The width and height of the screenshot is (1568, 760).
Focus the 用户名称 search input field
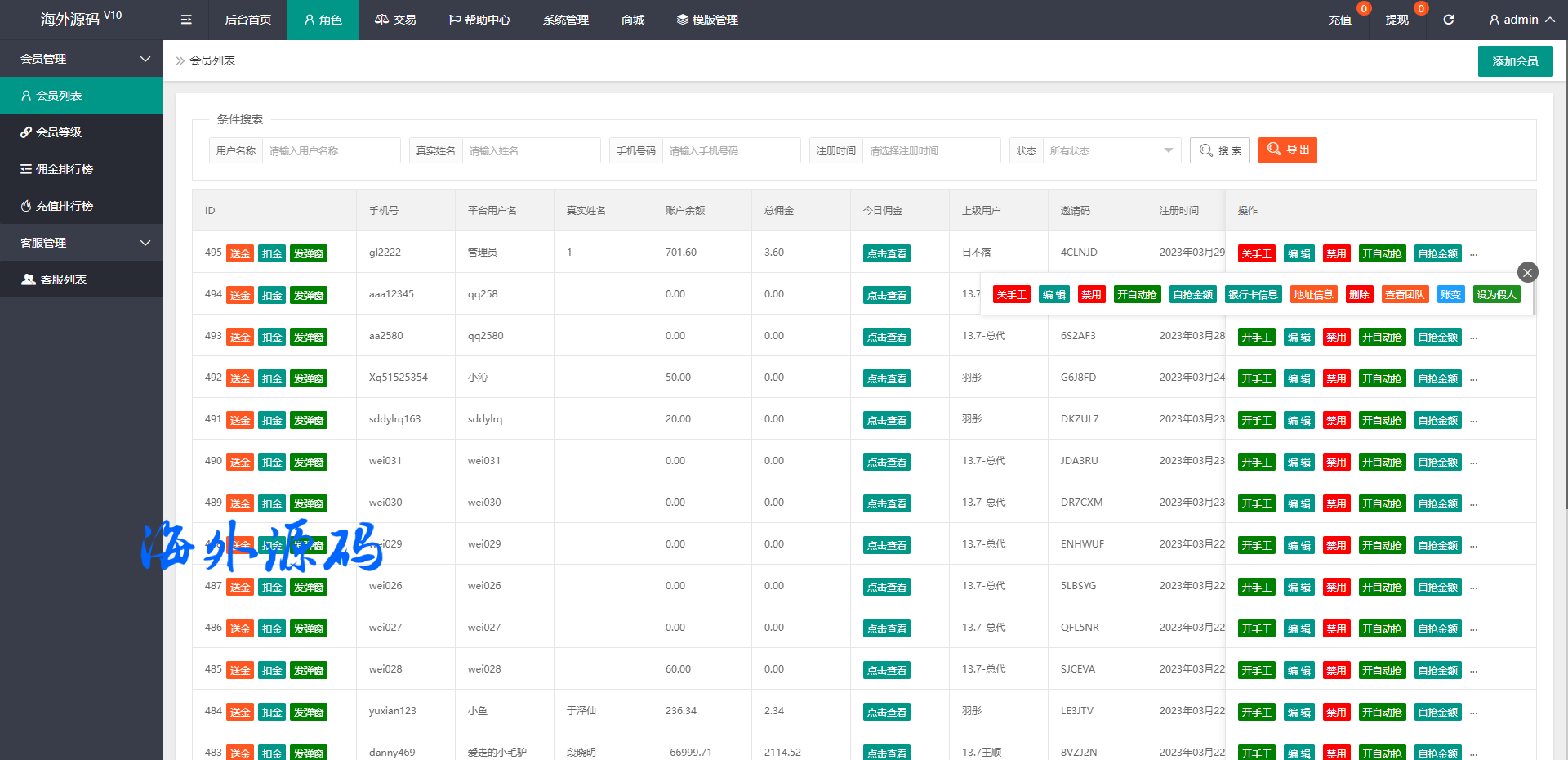click(331, 150)
